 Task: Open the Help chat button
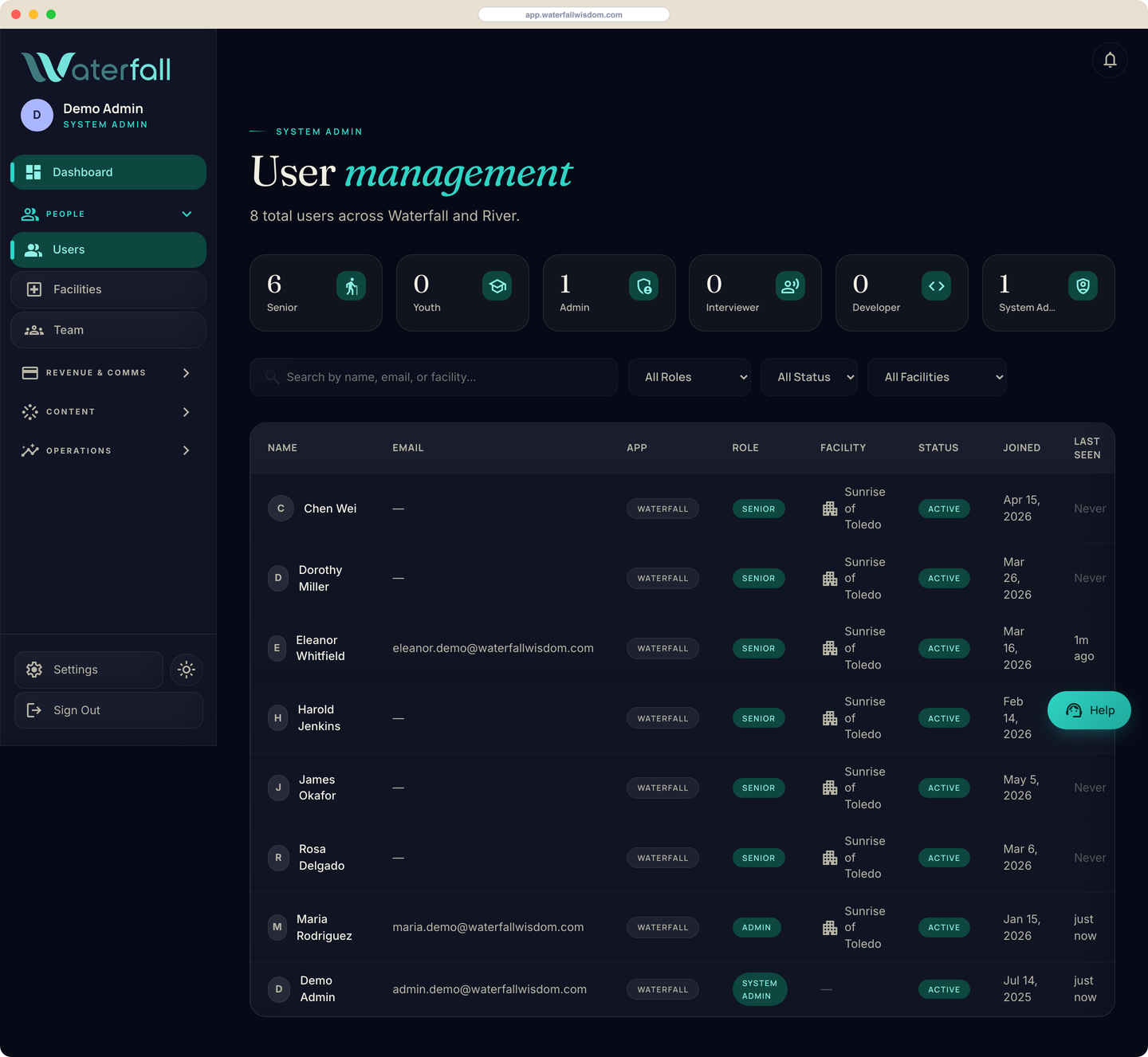coord(1089,710)
